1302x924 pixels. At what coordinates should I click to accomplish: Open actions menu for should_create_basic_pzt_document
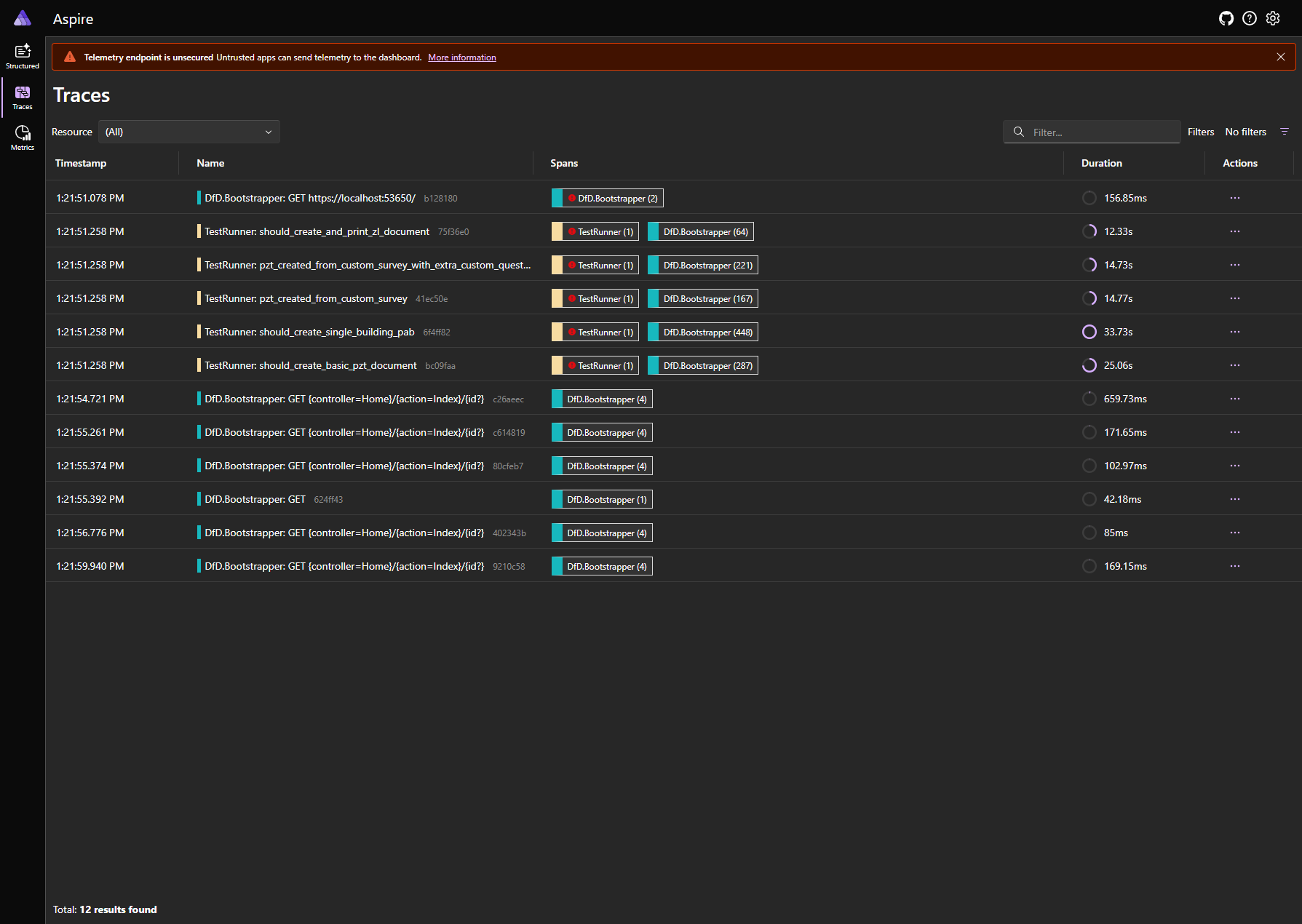[x=1235, y=365]
